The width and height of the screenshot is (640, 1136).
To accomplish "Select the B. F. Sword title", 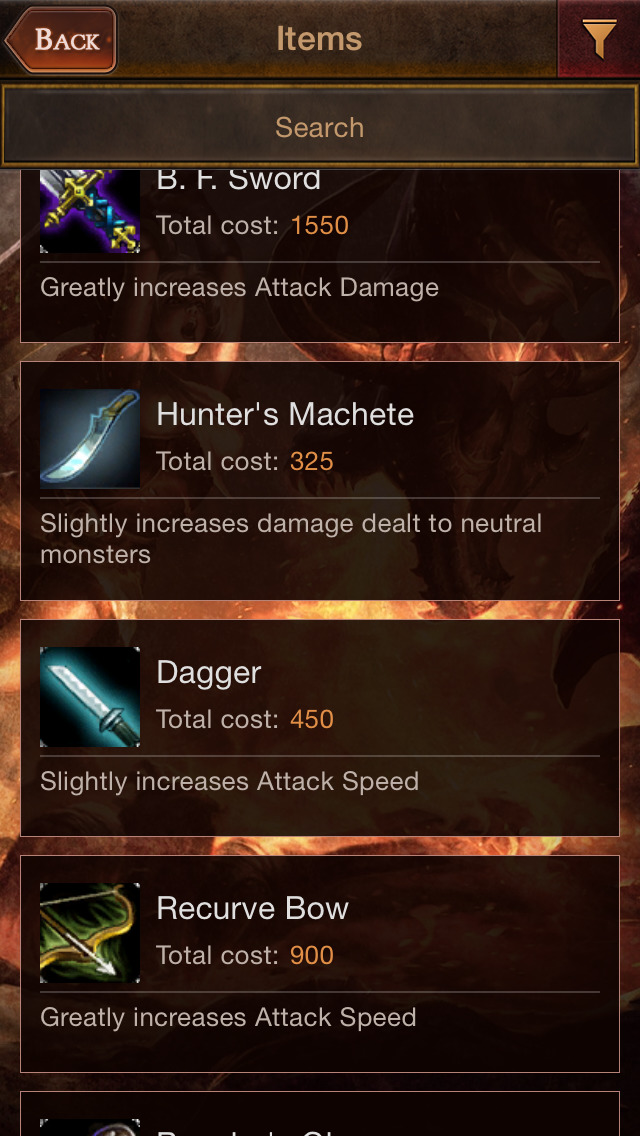I will 238,180.
